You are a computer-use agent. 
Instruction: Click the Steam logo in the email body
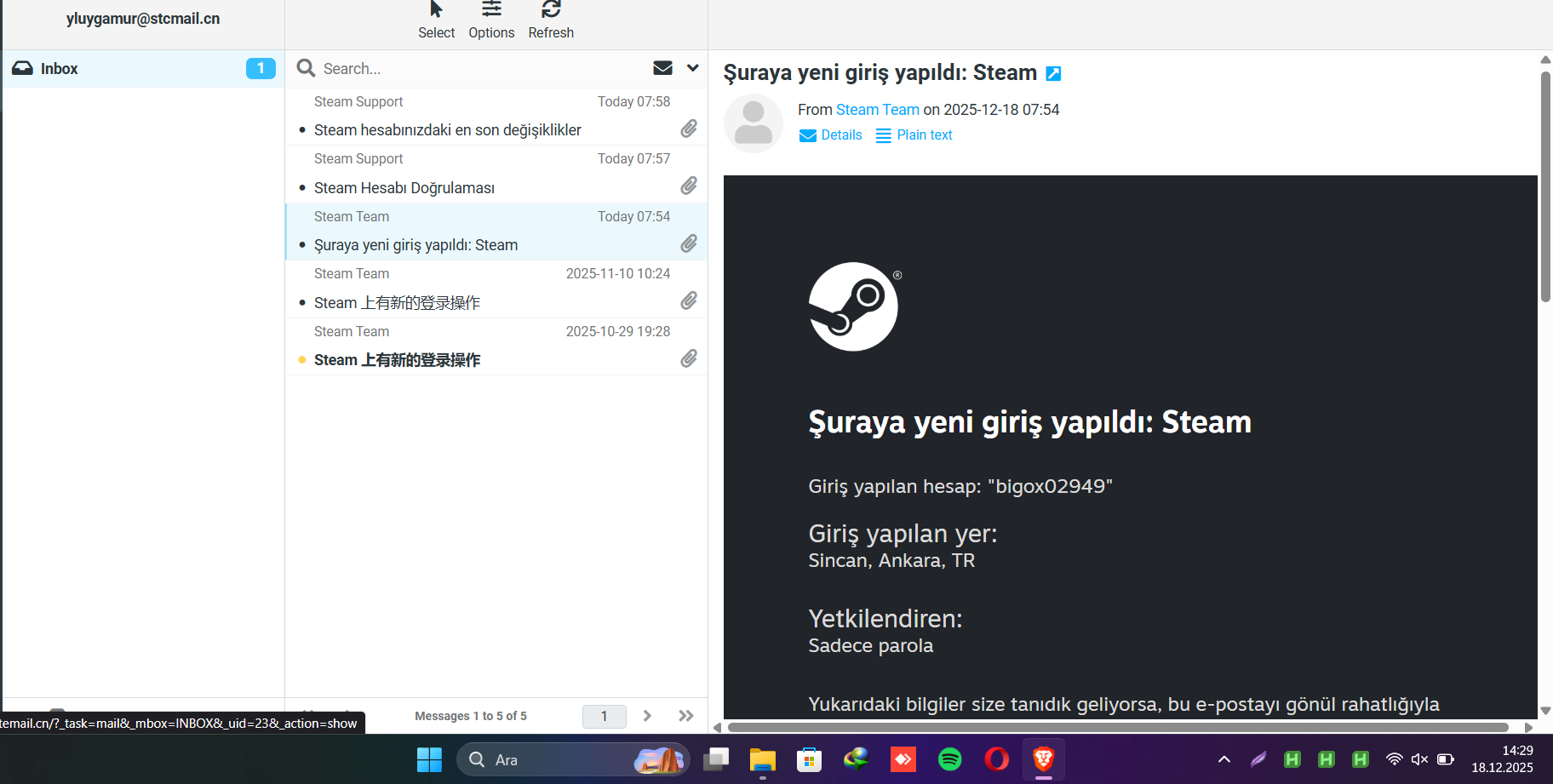(x=854, y=306)
